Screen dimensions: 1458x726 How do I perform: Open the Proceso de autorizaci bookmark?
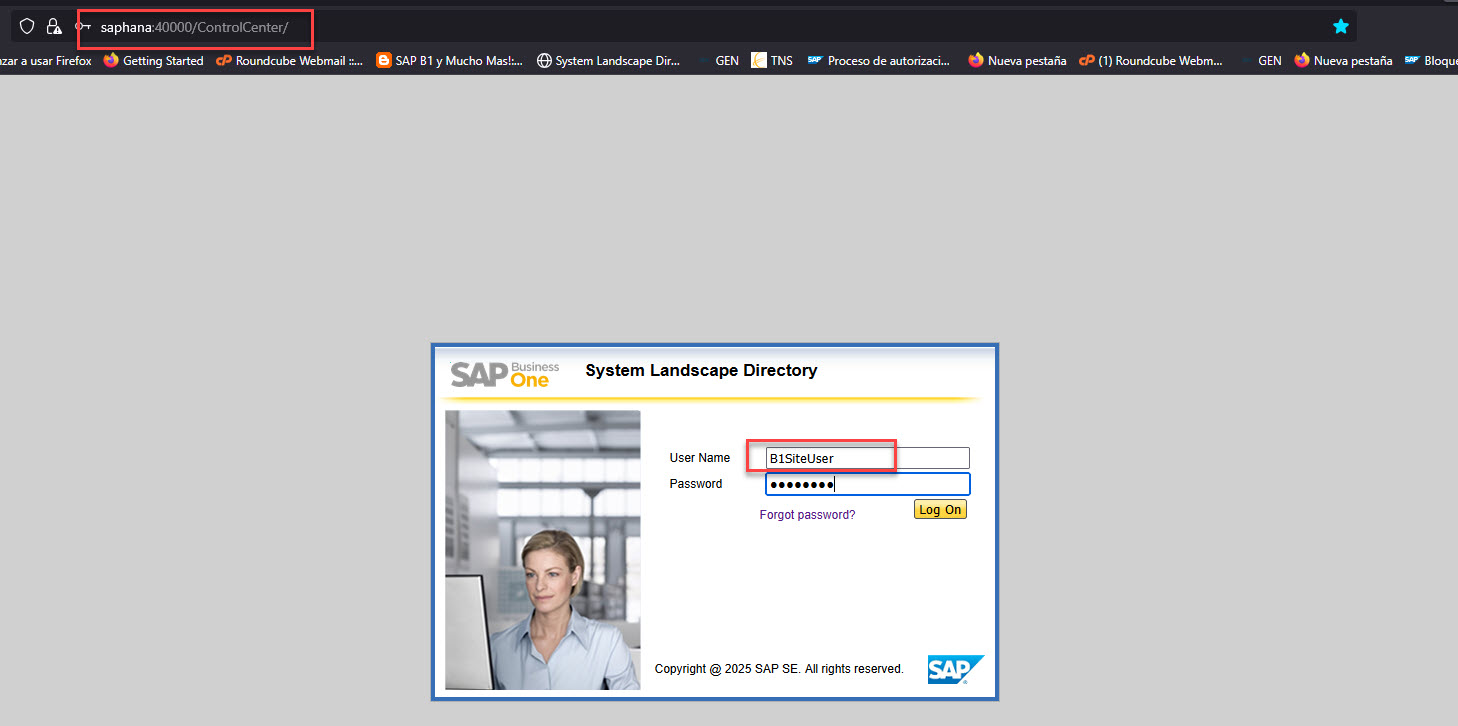coord(879,61)
